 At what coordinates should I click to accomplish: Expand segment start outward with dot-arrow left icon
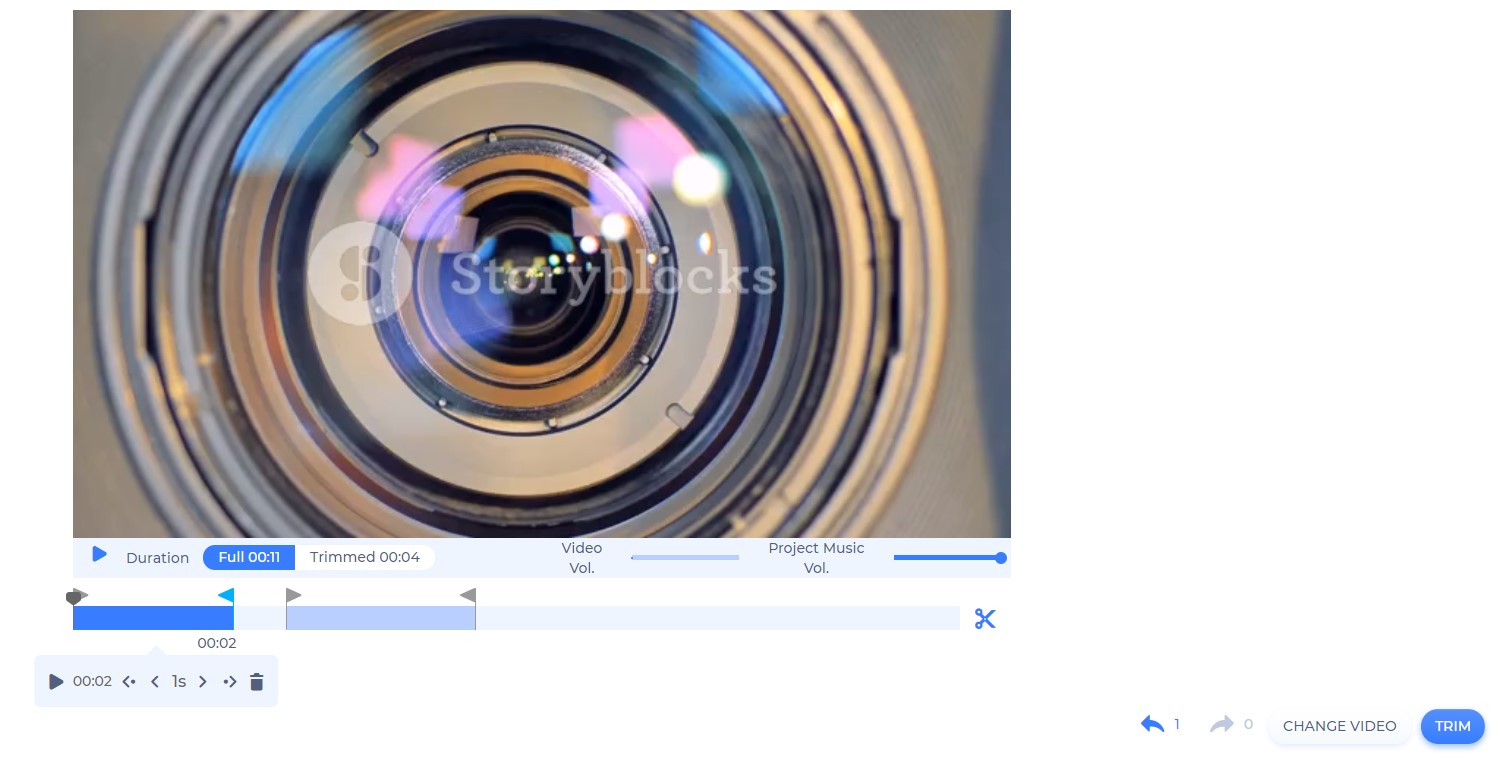click(129, 682)
